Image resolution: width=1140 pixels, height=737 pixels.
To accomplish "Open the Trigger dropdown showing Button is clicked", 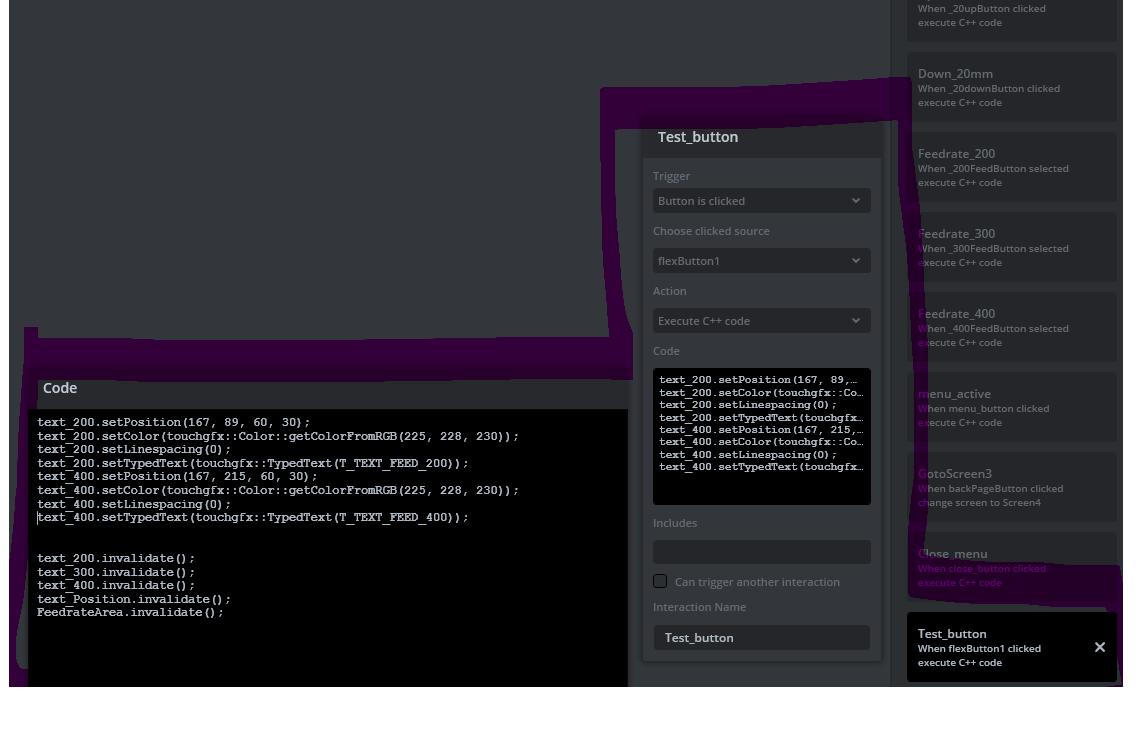I will click(761, 201).
